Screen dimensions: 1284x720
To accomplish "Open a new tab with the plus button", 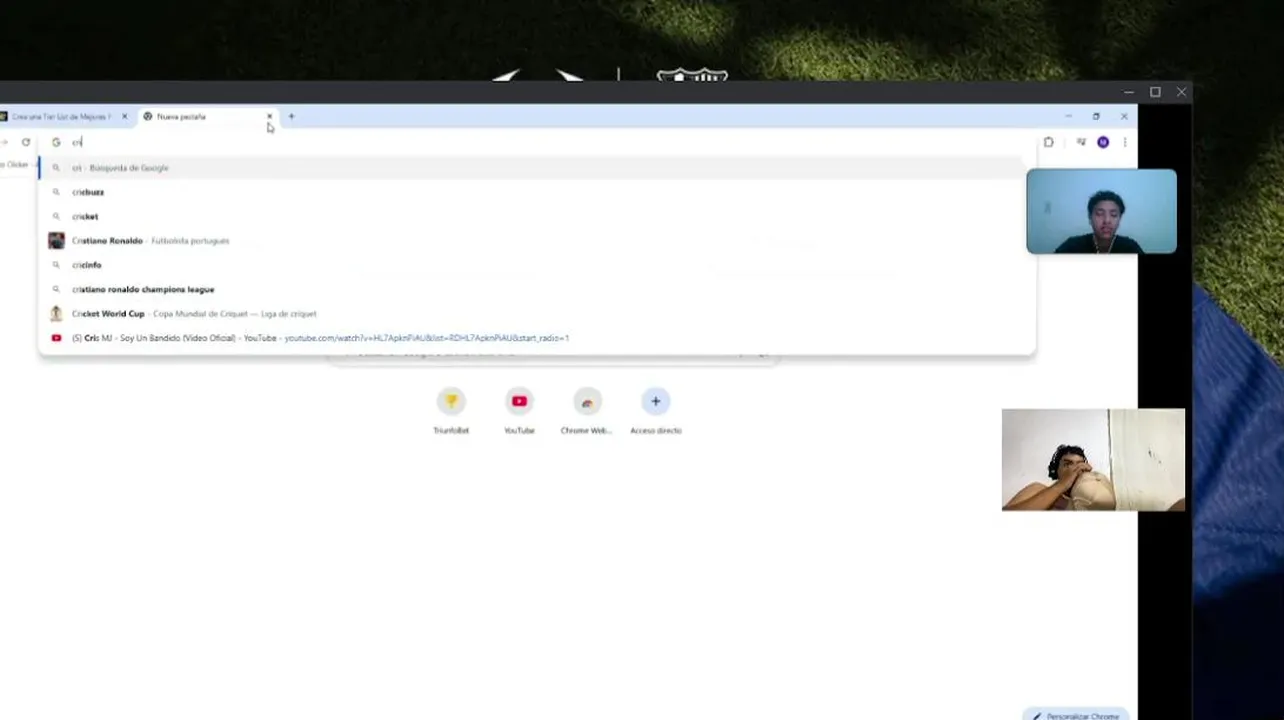I will pyautogui.click(x=291, y=117).
